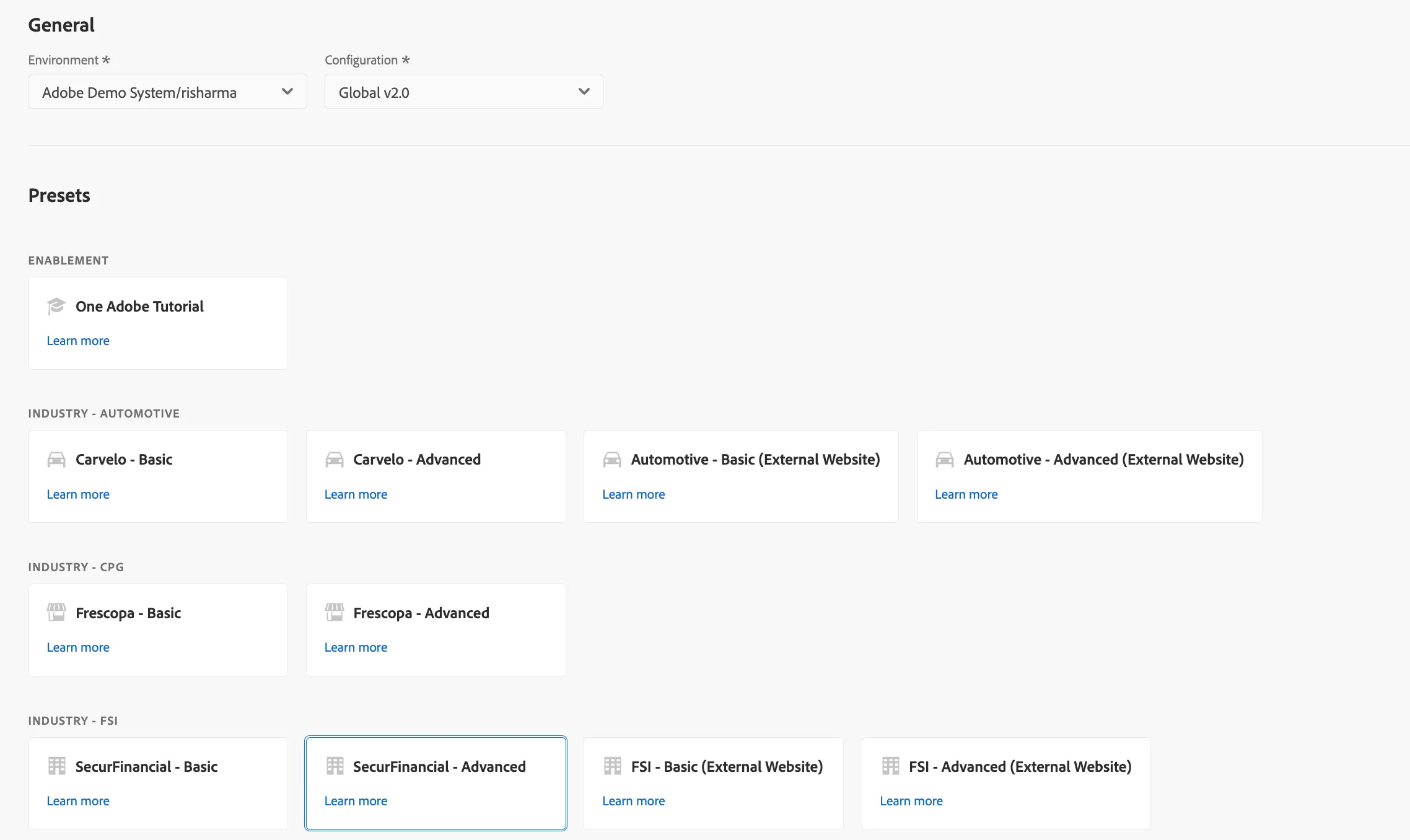Follow Learn more under FSI - Basic (External Website)

point(633,801)
